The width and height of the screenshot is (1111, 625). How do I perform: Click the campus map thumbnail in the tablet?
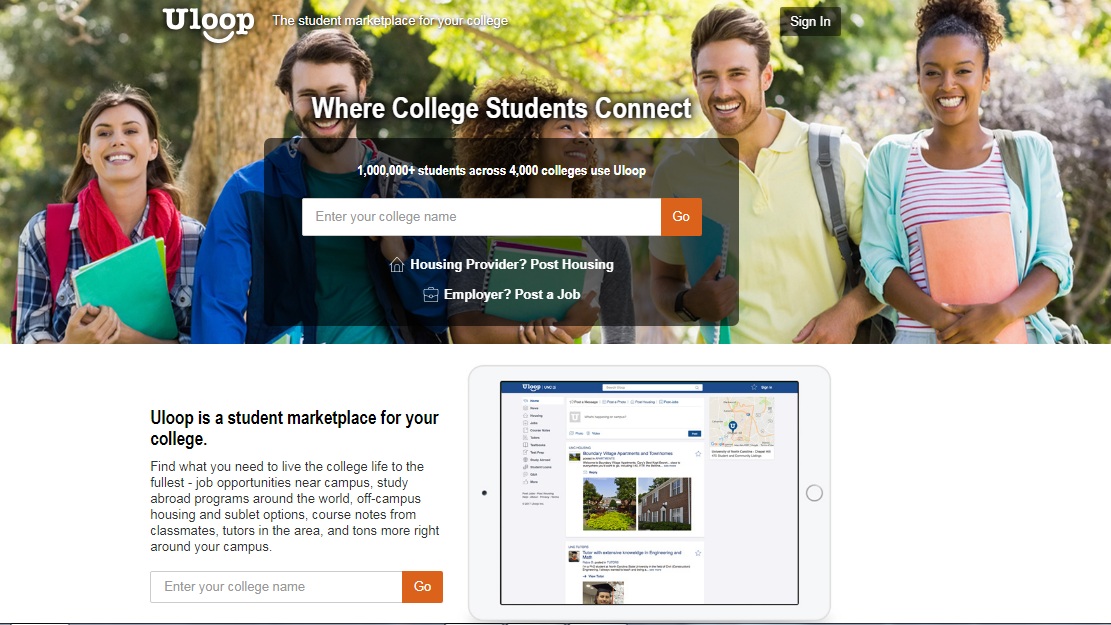coord(742,422)
